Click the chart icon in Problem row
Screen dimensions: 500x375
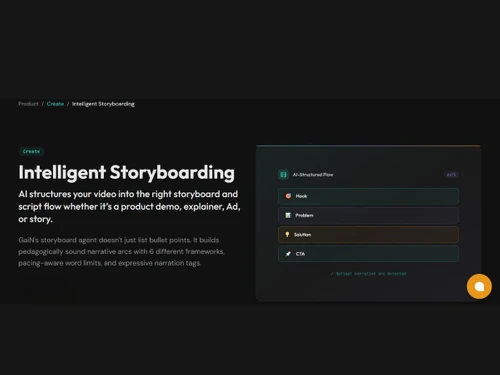288,215
